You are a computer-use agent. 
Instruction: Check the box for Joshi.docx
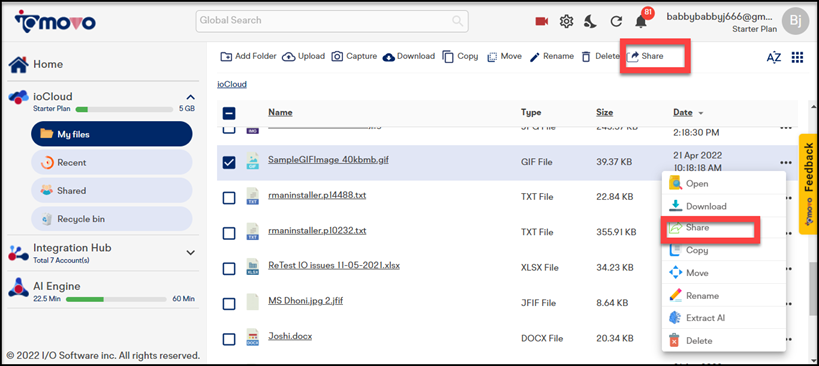(x=229, y=339)
